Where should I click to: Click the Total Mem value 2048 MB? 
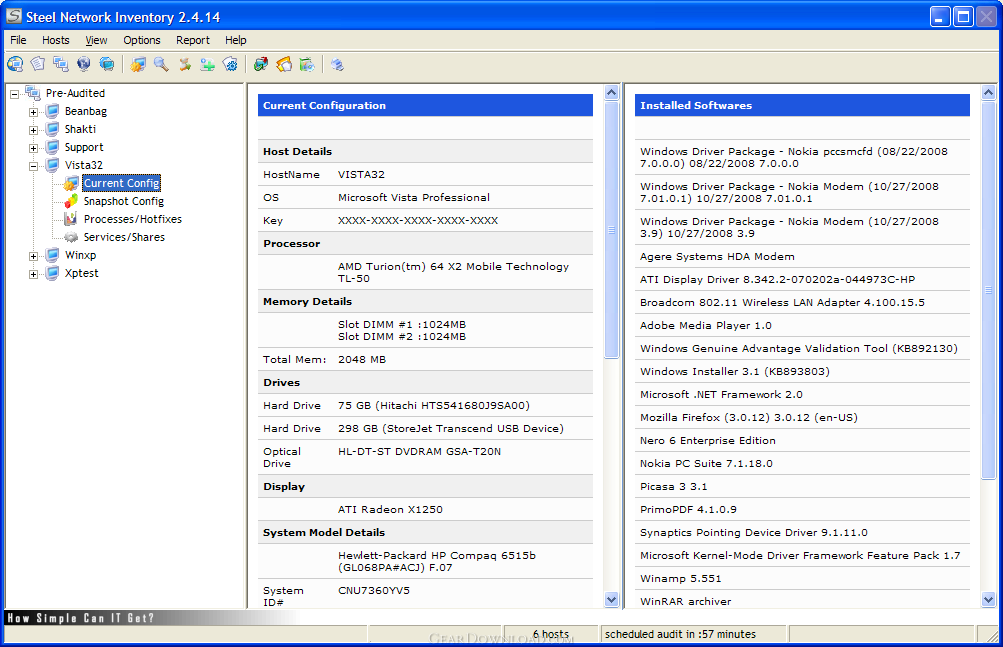click(362, 359)
